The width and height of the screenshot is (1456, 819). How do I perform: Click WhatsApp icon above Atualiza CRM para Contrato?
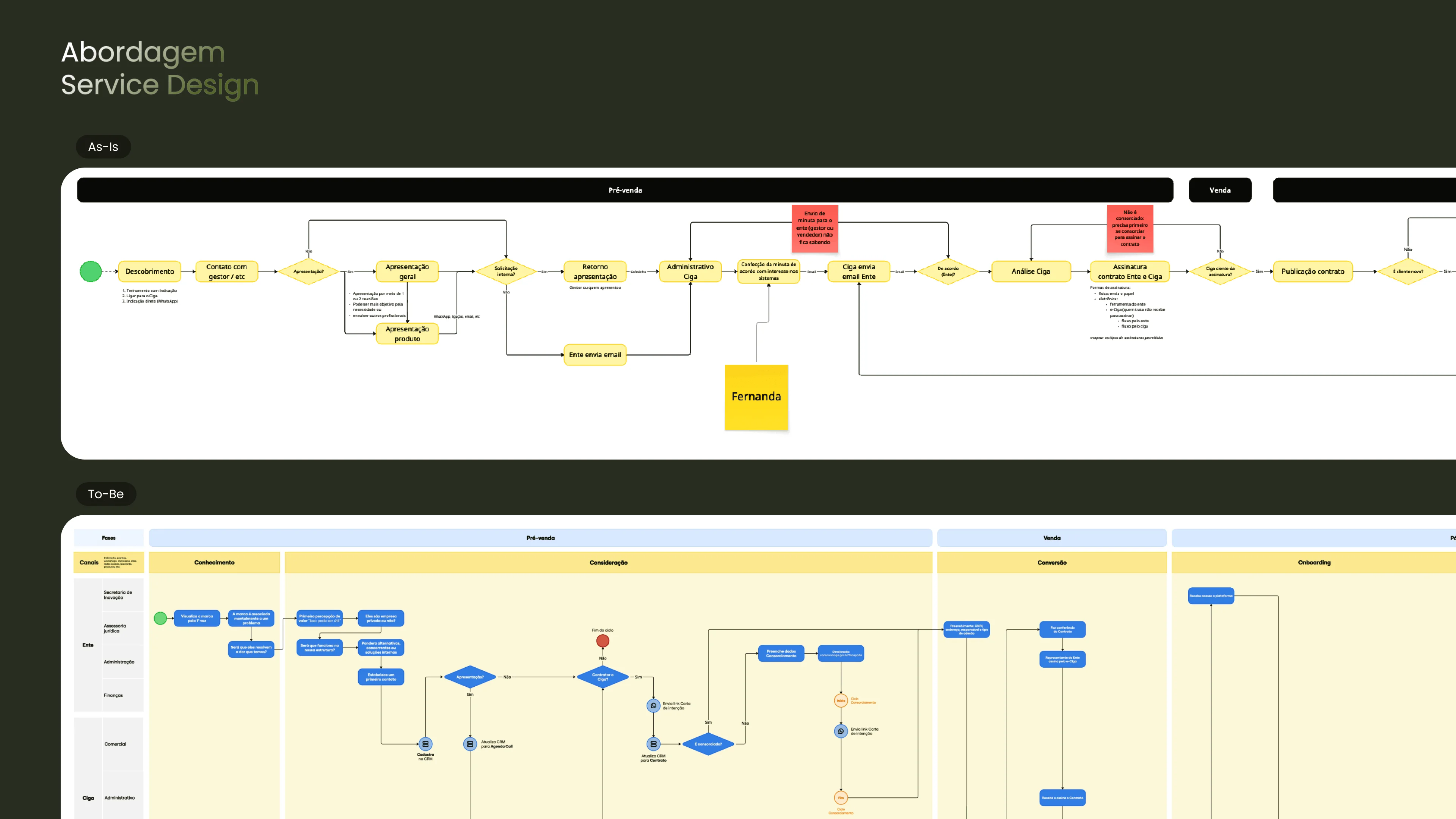pos(653,705)
